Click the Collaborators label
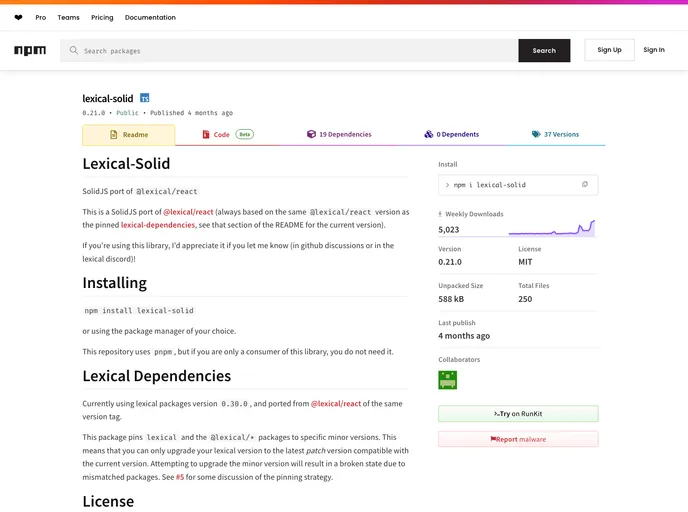Screen dimensions: 688x512 click(459, 360)
